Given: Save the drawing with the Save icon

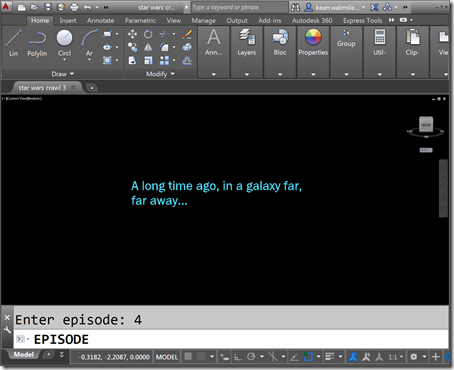Looking at the screenshot, I should (48, 7).
